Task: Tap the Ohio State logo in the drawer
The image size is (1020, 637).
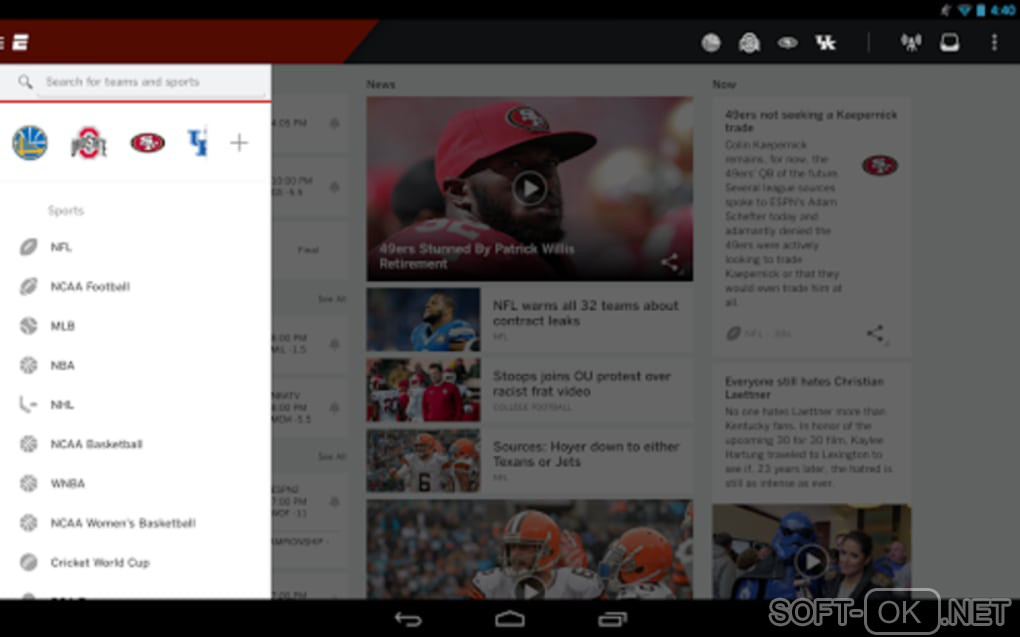Action: click(x=88, y=142)
